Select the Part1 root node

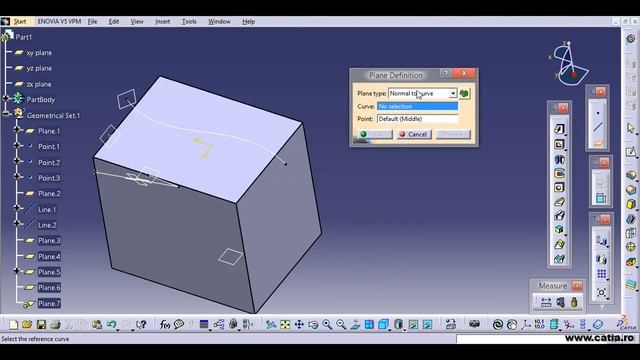[x=24, y=37]
